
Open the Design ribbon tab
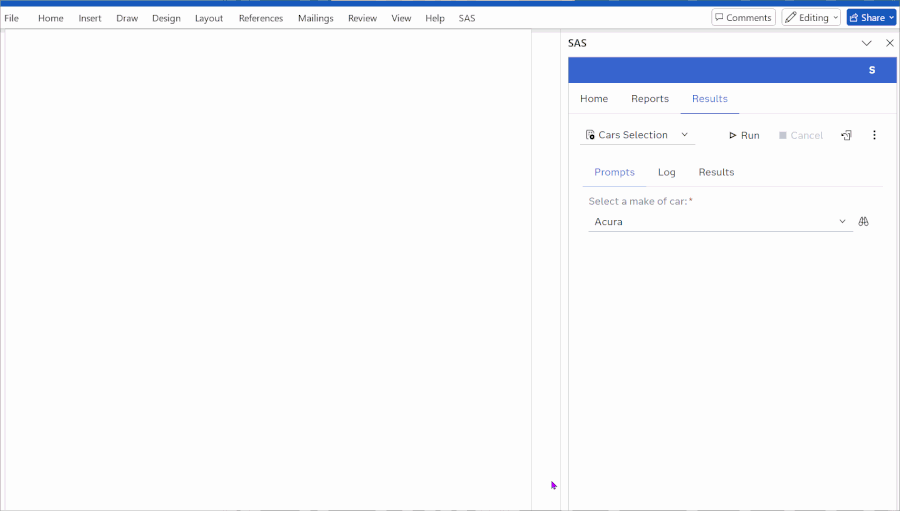coord(166,18)
